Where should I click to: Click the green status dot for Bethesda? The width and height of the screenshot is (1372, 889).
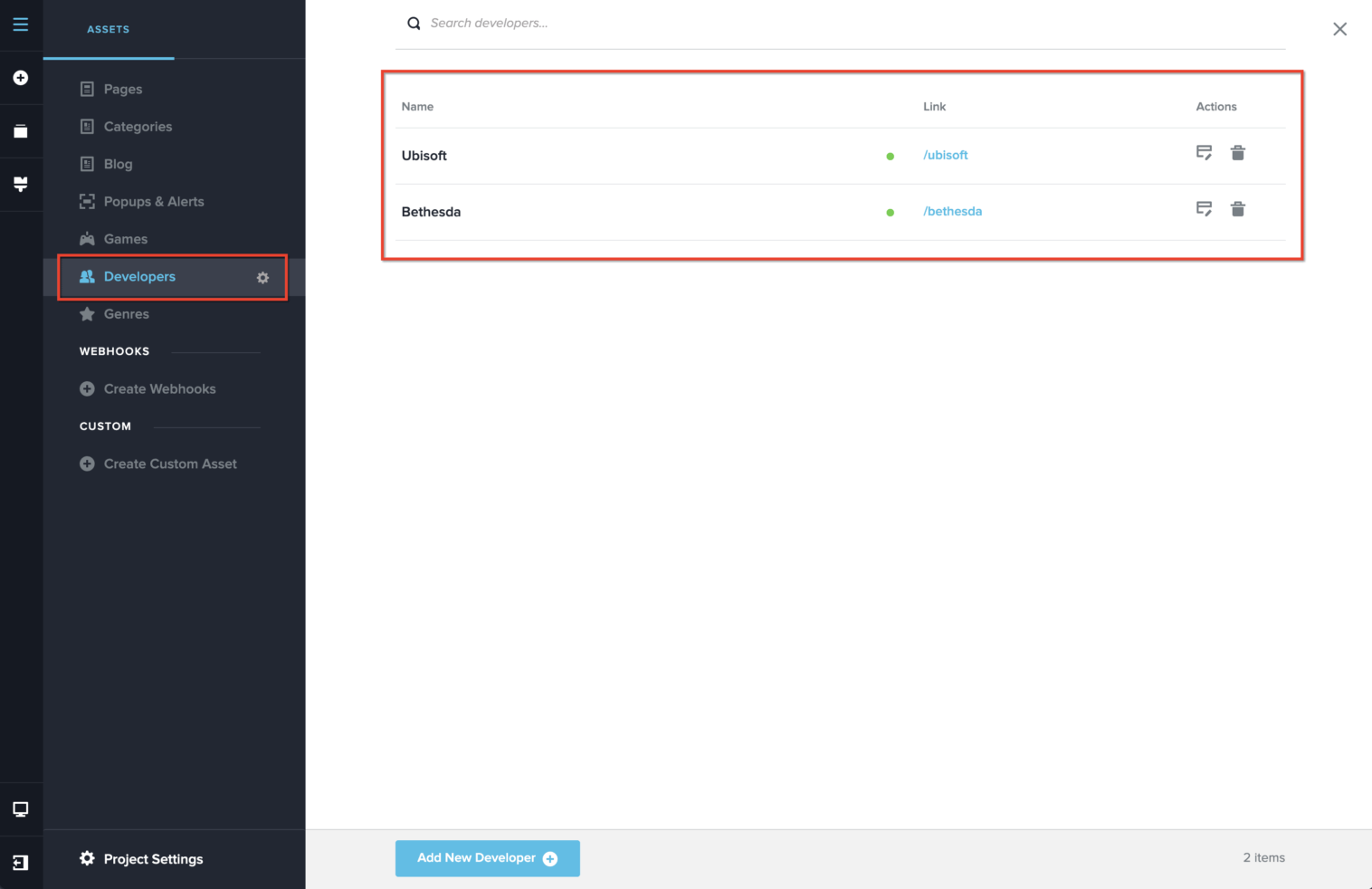pos(891,213)
